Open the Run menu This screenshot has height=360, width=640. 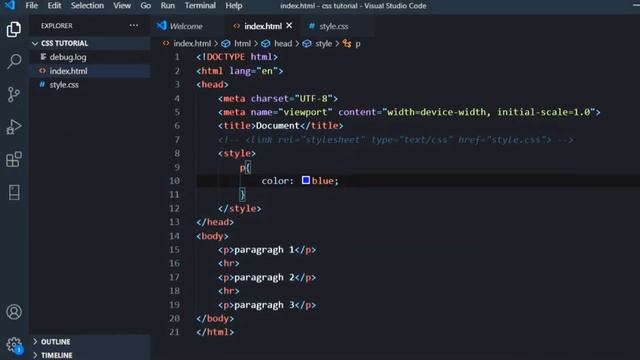167,6
